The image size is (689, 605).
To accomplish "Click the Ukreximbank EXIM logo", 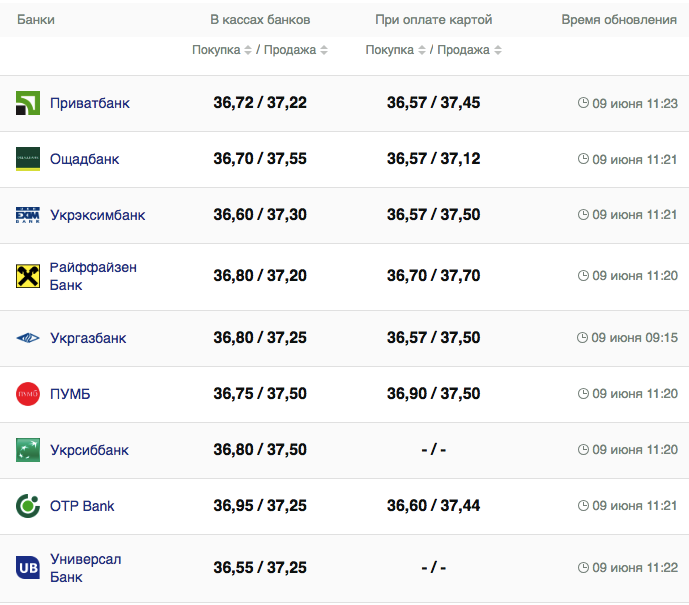I will tap(28, 215).
